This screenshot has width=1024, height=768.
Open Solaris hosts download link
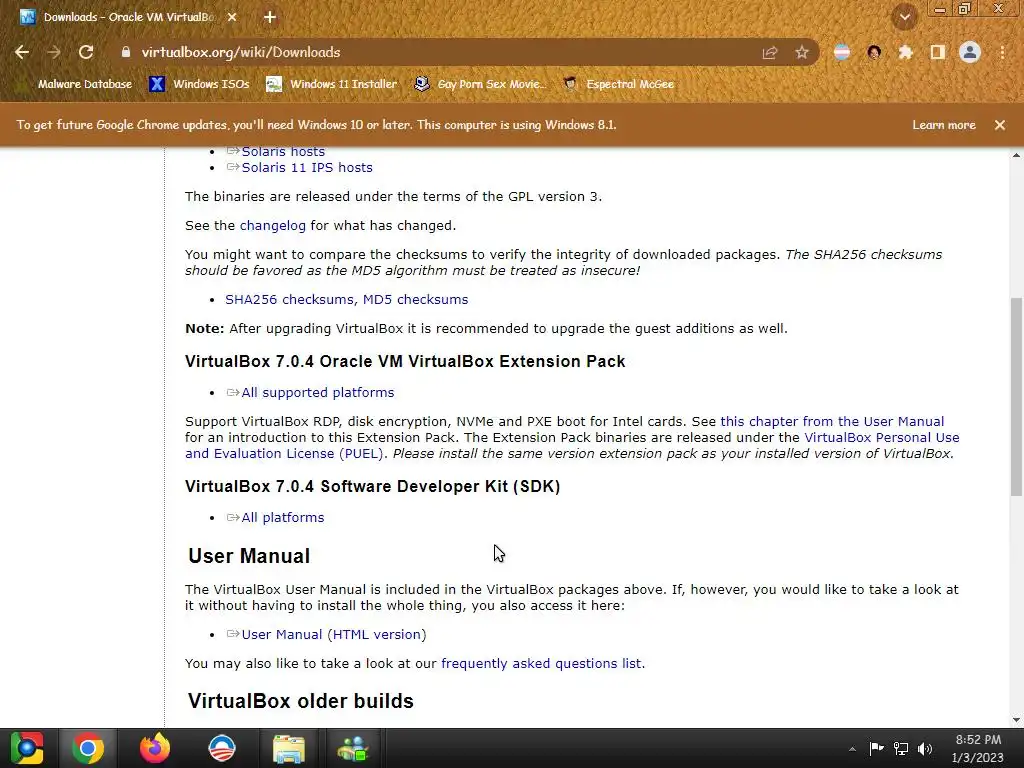[x=283, y=152]
